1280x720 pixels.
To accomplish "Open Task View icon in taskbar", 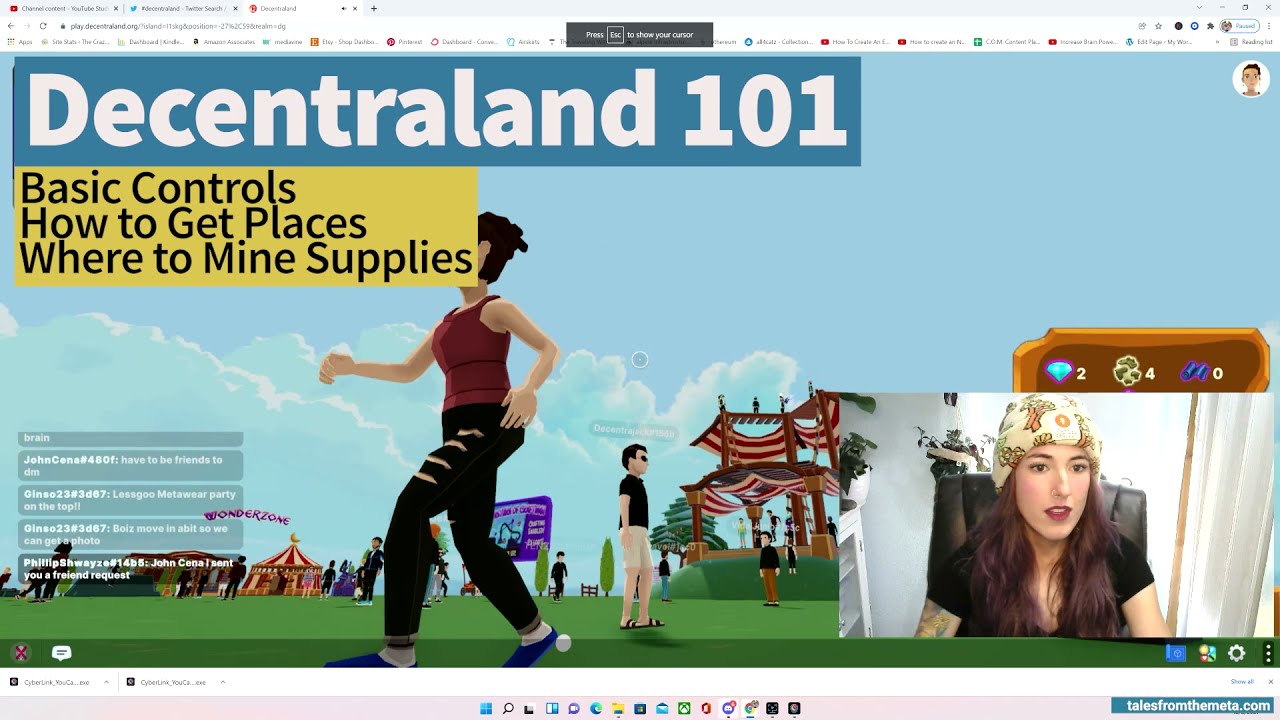I will point(530,708).
